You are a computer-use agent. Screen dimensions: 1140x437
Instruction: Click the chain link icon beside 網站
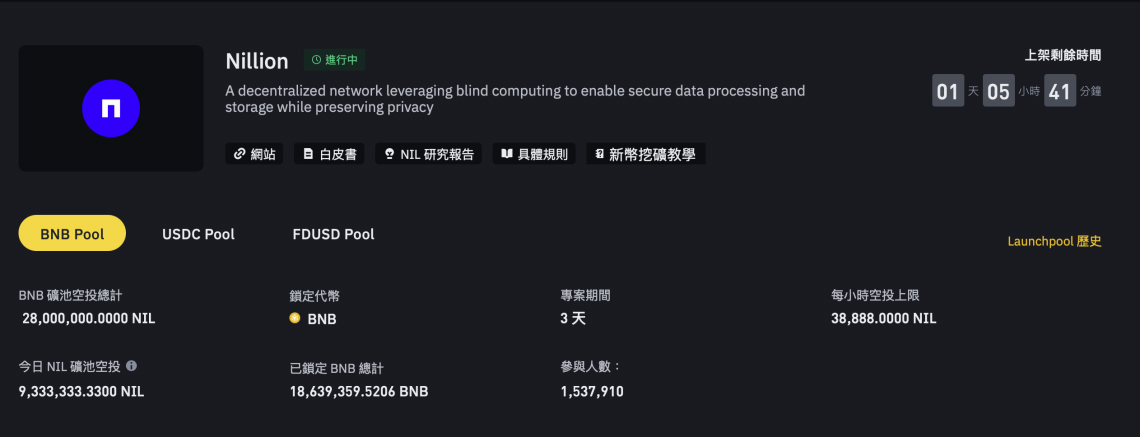239,154
